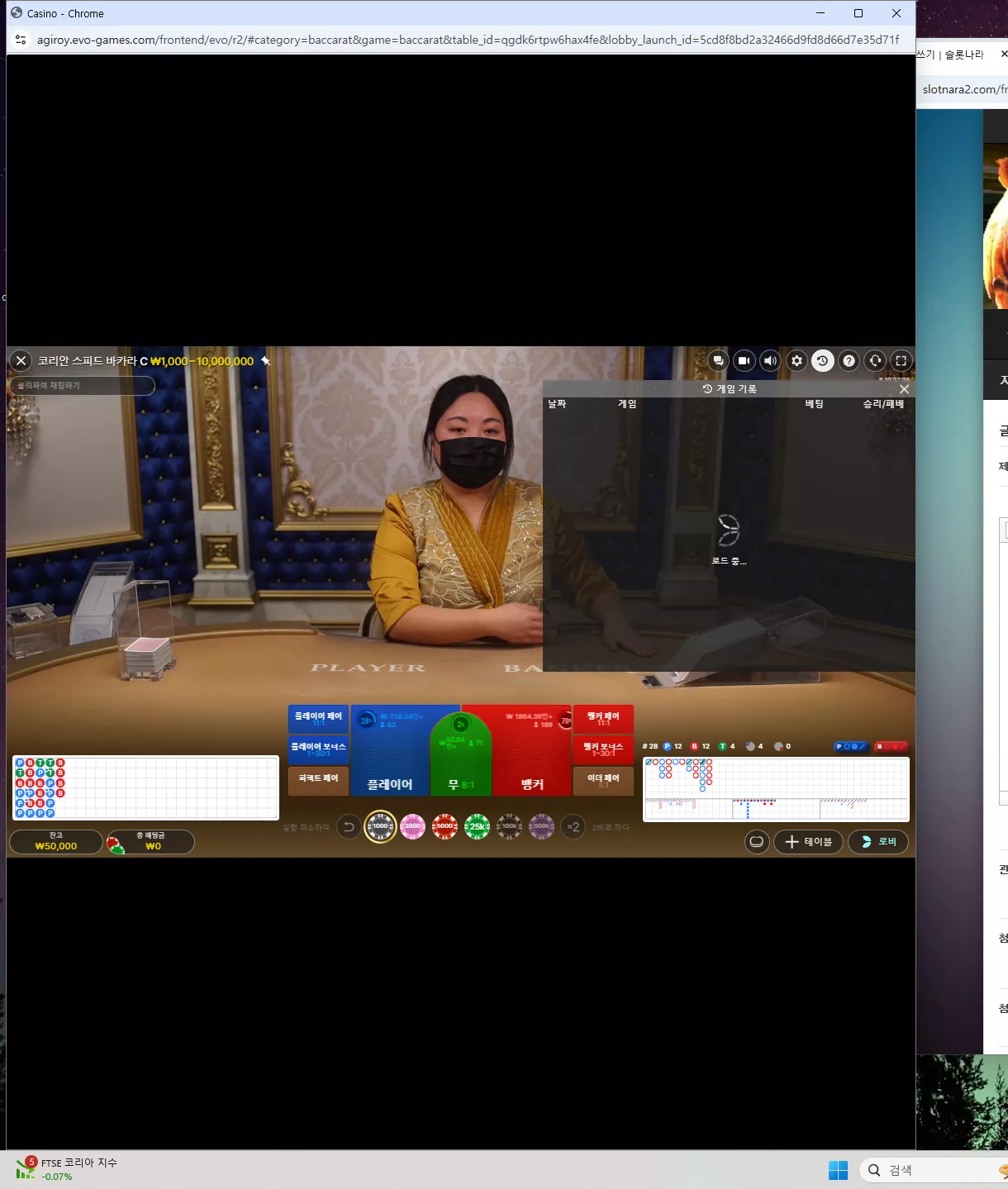Place bet on 뱅커 페어 side bet

[603, 719]
